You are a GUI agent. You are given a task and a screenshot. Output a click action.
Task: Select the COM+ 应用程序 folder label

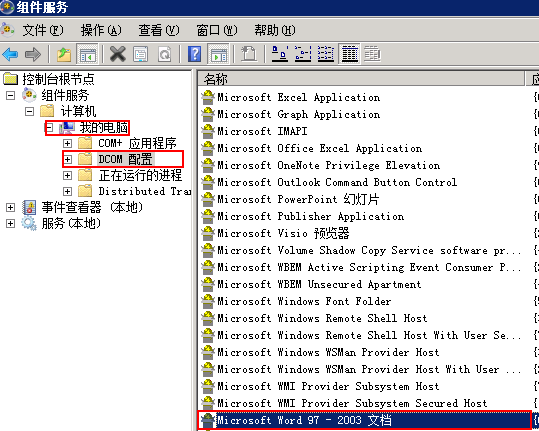[137, 143]
